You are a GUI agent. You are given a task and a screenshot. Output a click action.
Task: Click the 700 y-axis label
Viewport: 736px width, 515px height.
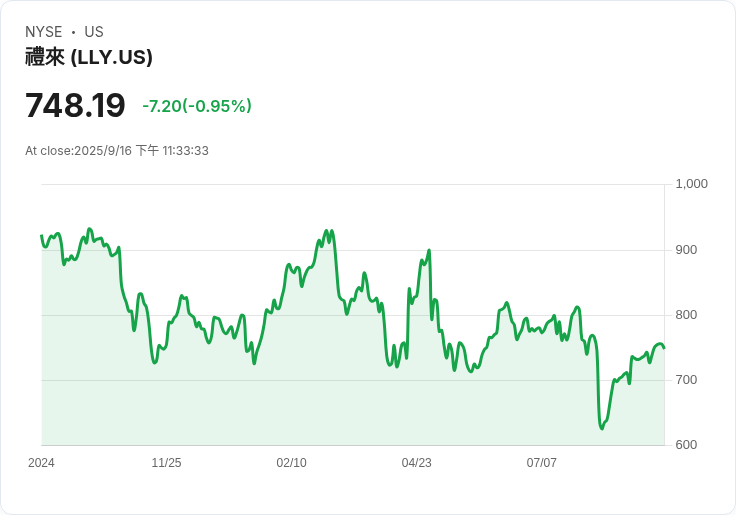click(687, 380)
